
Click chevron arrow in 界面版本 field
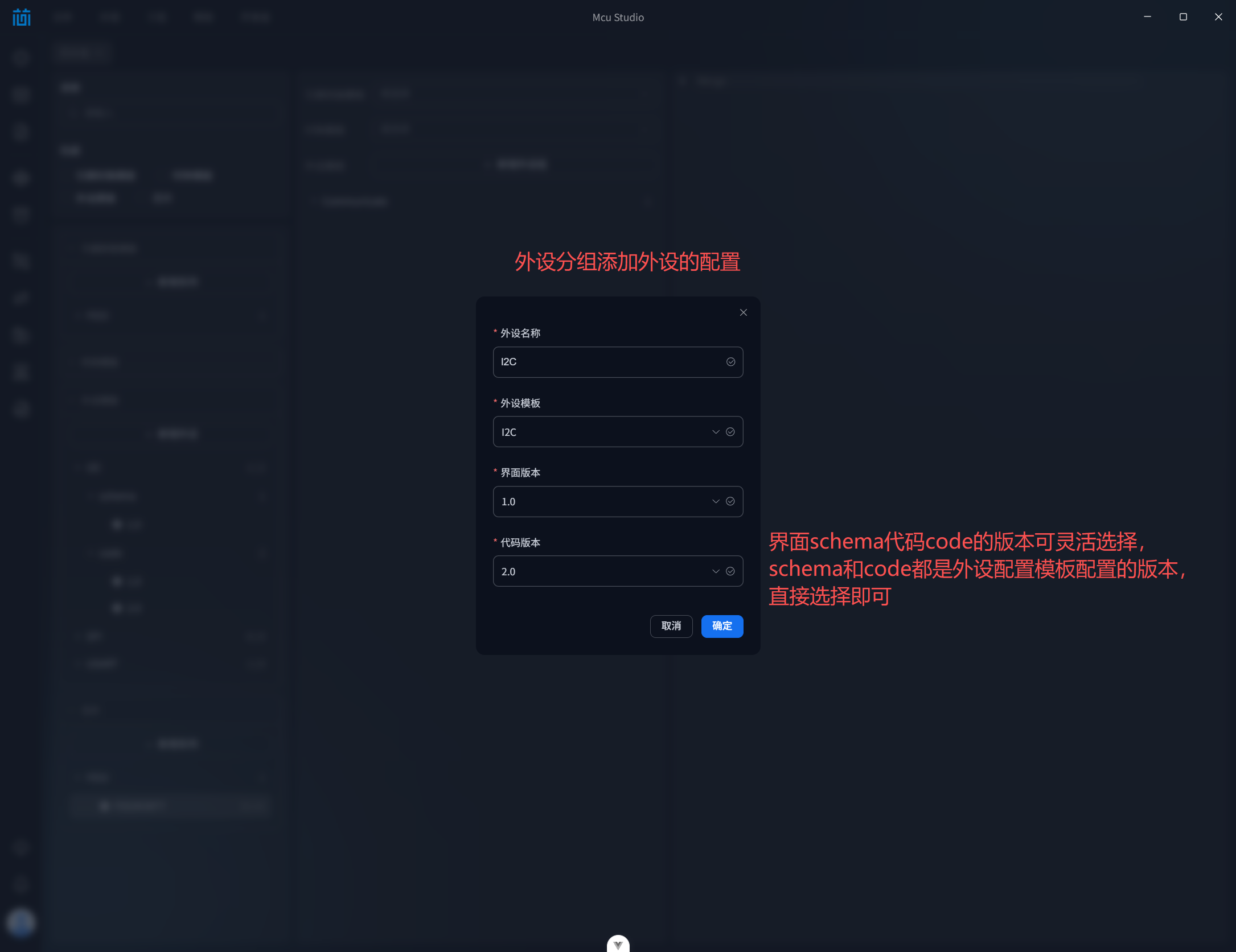point(716,501)
